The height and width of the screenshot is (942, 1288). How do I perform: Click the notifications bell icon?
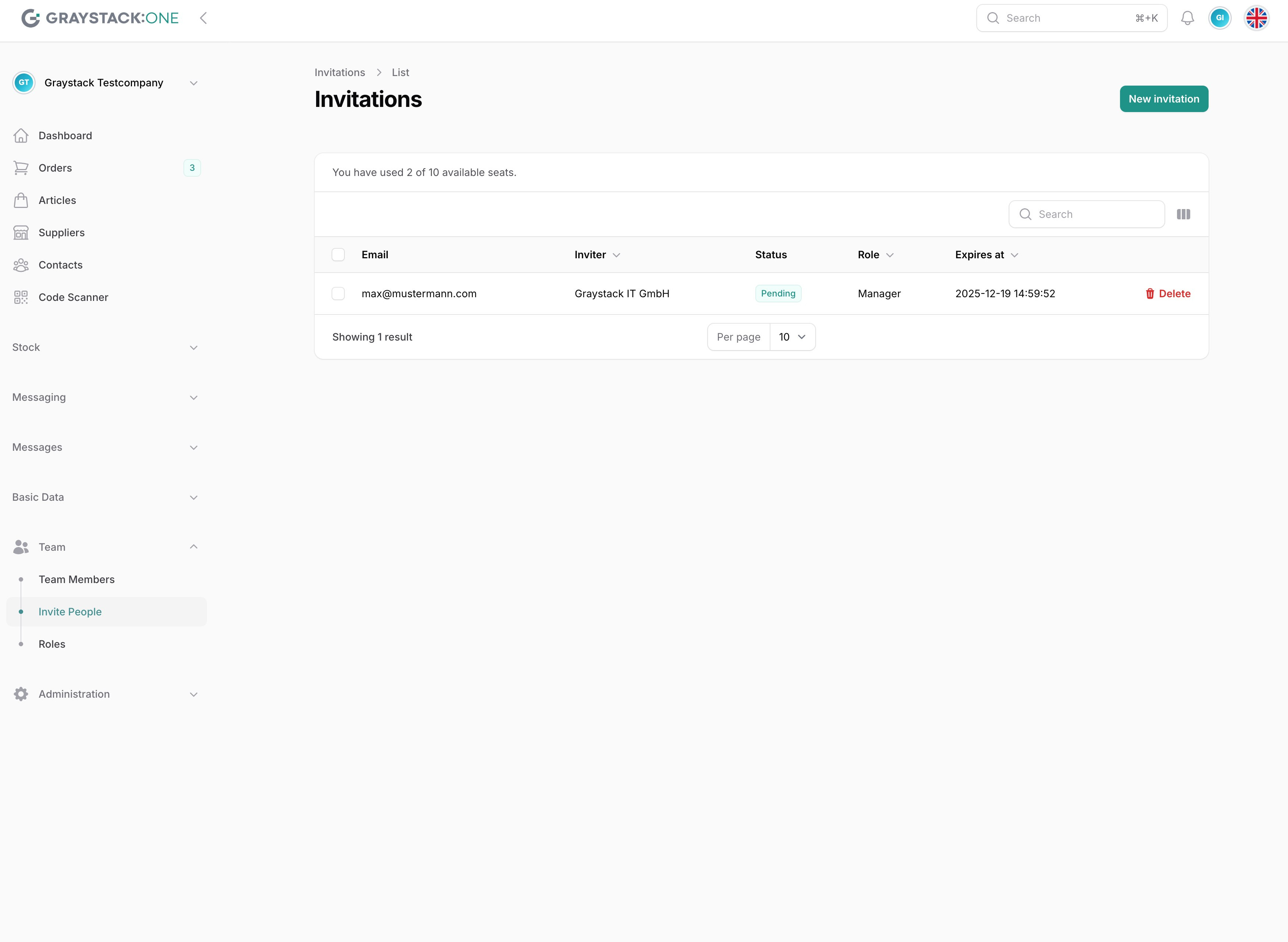pos(1187,18)
